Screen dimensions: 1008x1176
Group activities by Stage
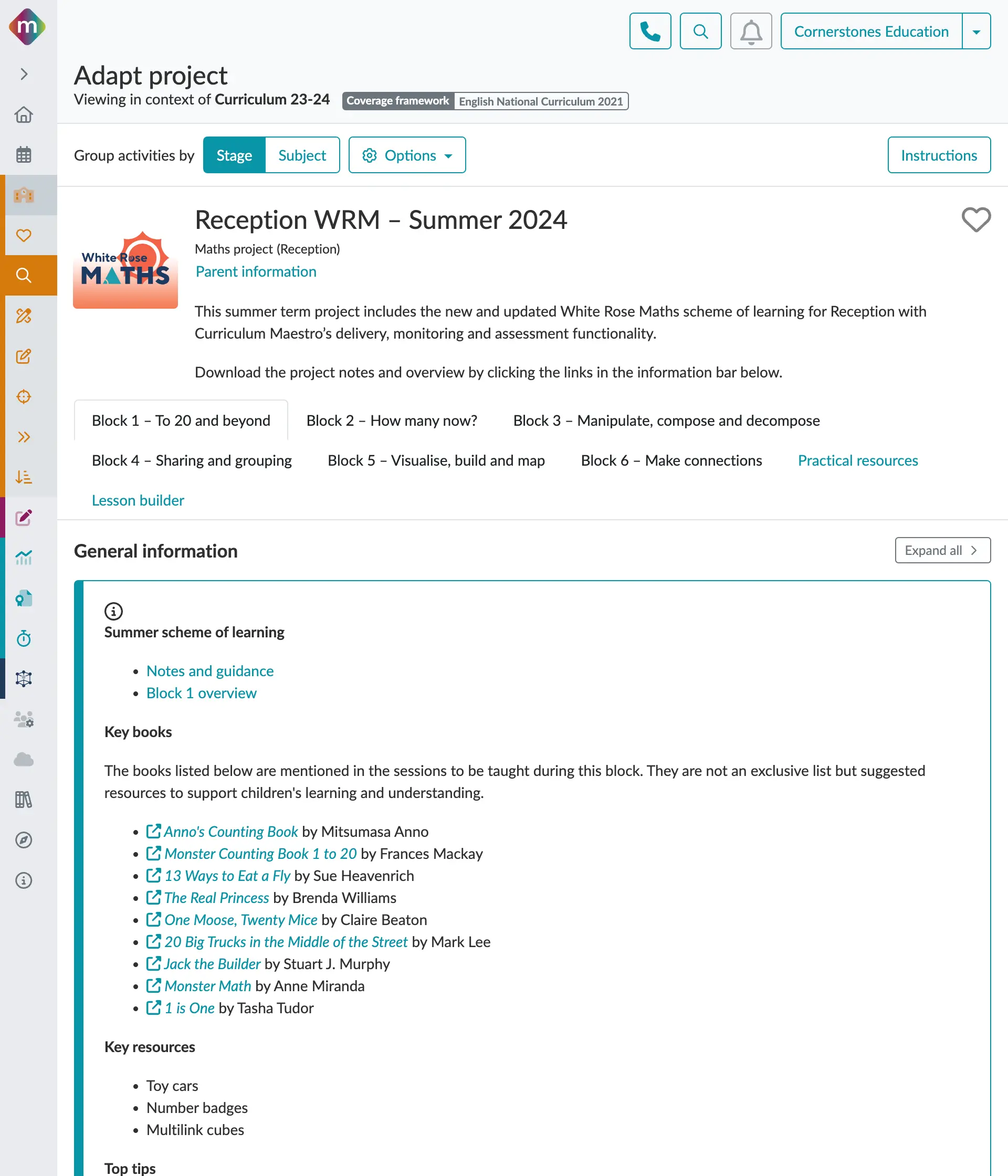pyautogui.click(x=234, y=155)
